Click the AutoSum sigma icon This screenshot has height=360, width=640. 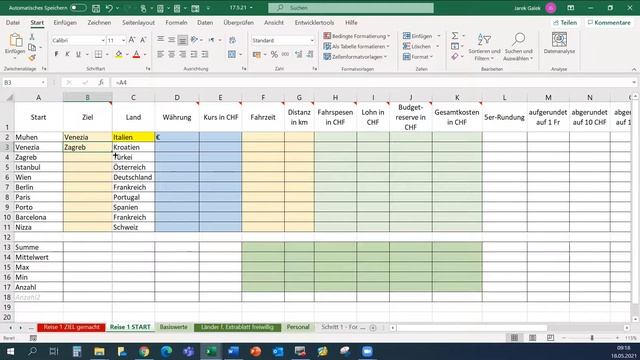click(455, 36)
